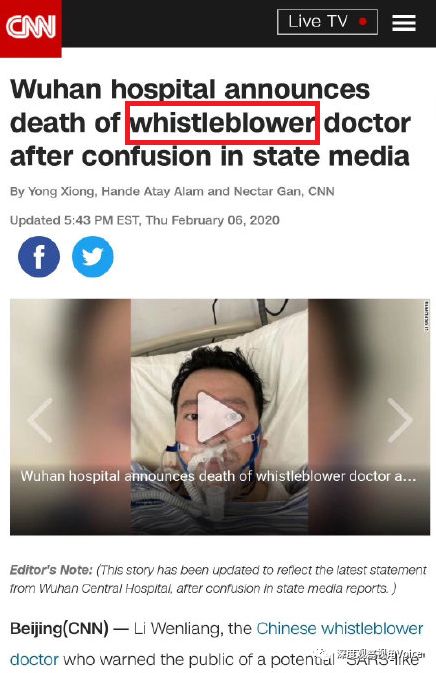Click the red live indicator dot
Screen dimensions: 436x673
363,21
